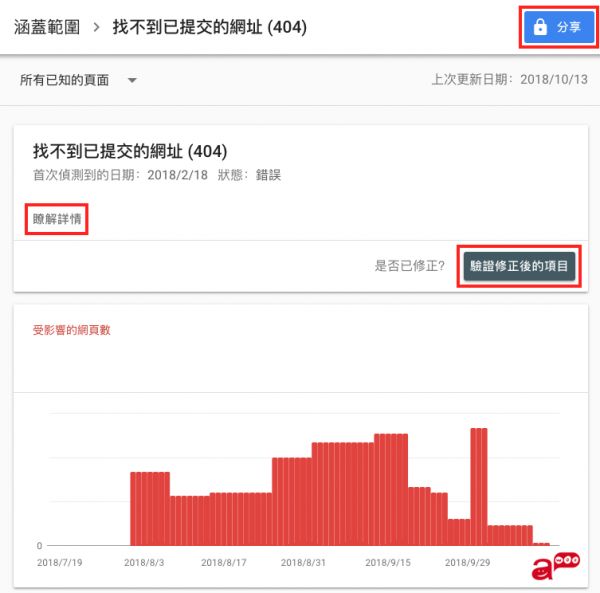This screenshot has height=593, width=600.
Task: Click 首次偵測到的日期 2018/2/18 text
Action: tap(120, 175)
